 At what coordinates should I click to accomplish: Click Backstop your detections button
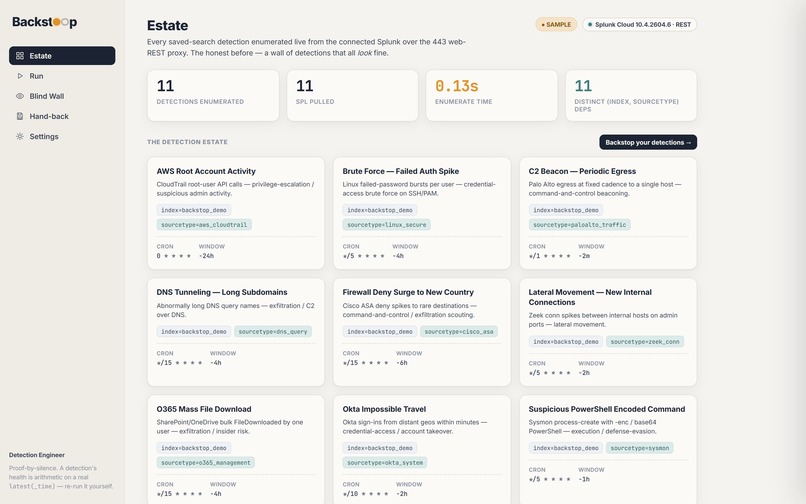[x=648, y=142]
